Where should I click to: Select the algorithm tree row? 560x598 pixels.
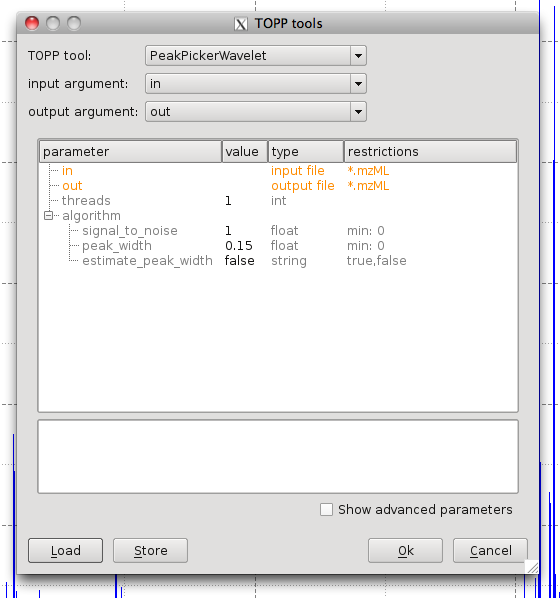pyautogui.click(x=278, y=215)
